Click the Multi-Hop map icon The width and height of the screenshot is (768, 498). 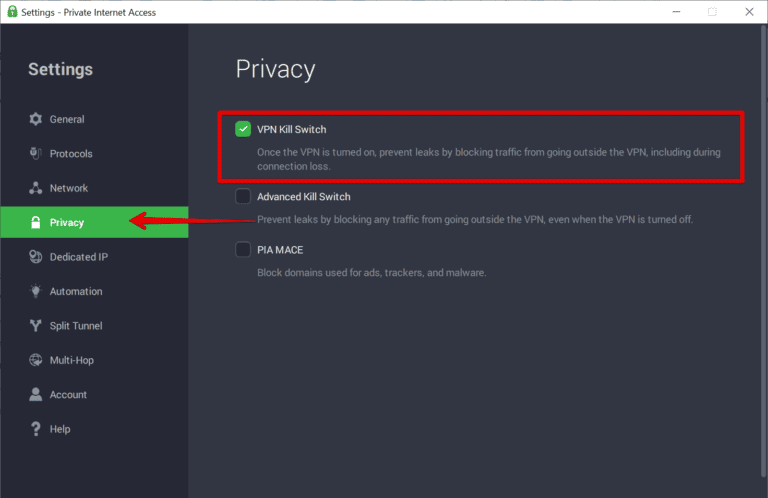[36, 360]
